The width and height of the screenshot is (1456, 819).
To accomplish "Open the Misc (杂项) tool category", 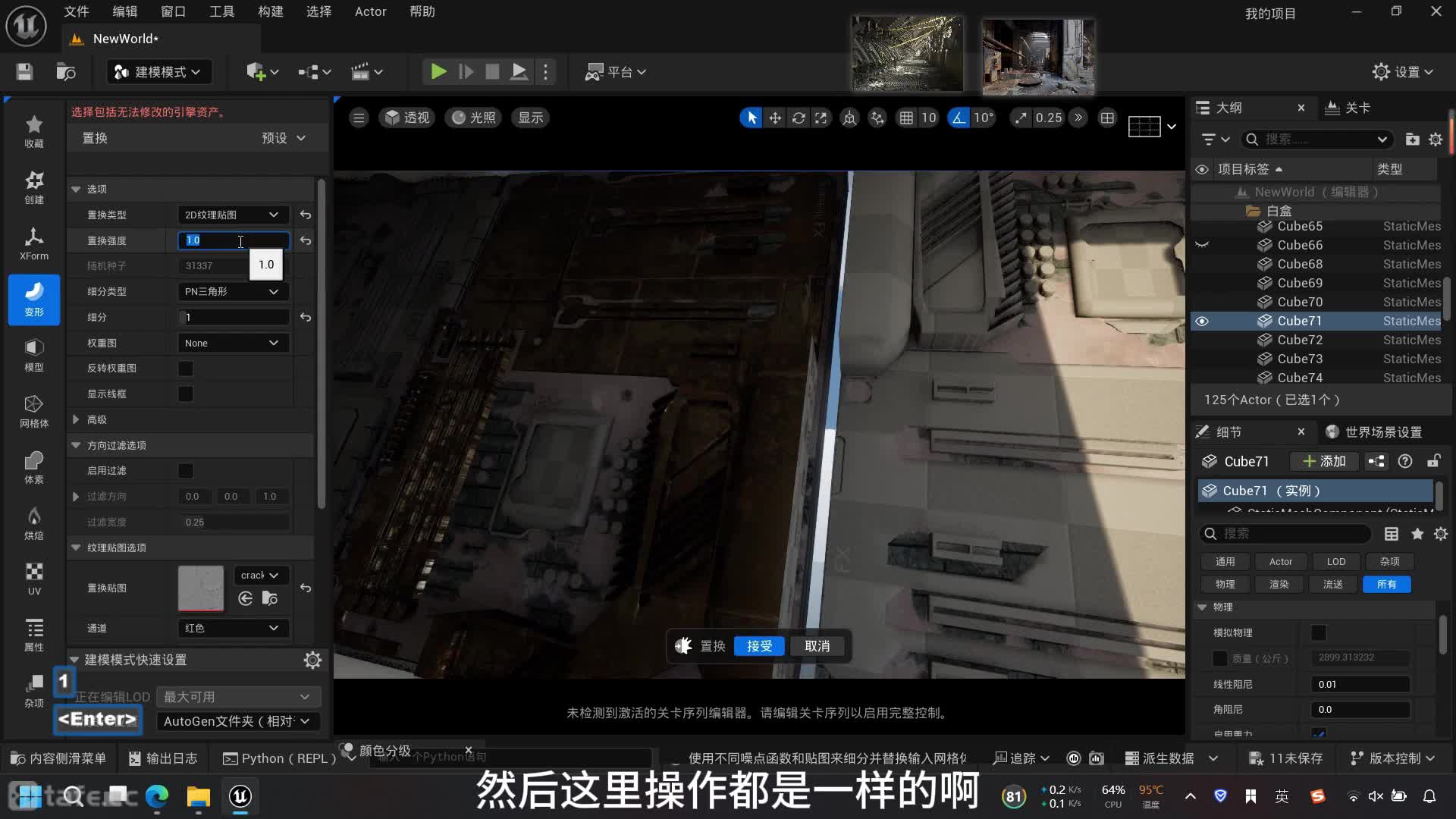I will [x=34, y=692].
